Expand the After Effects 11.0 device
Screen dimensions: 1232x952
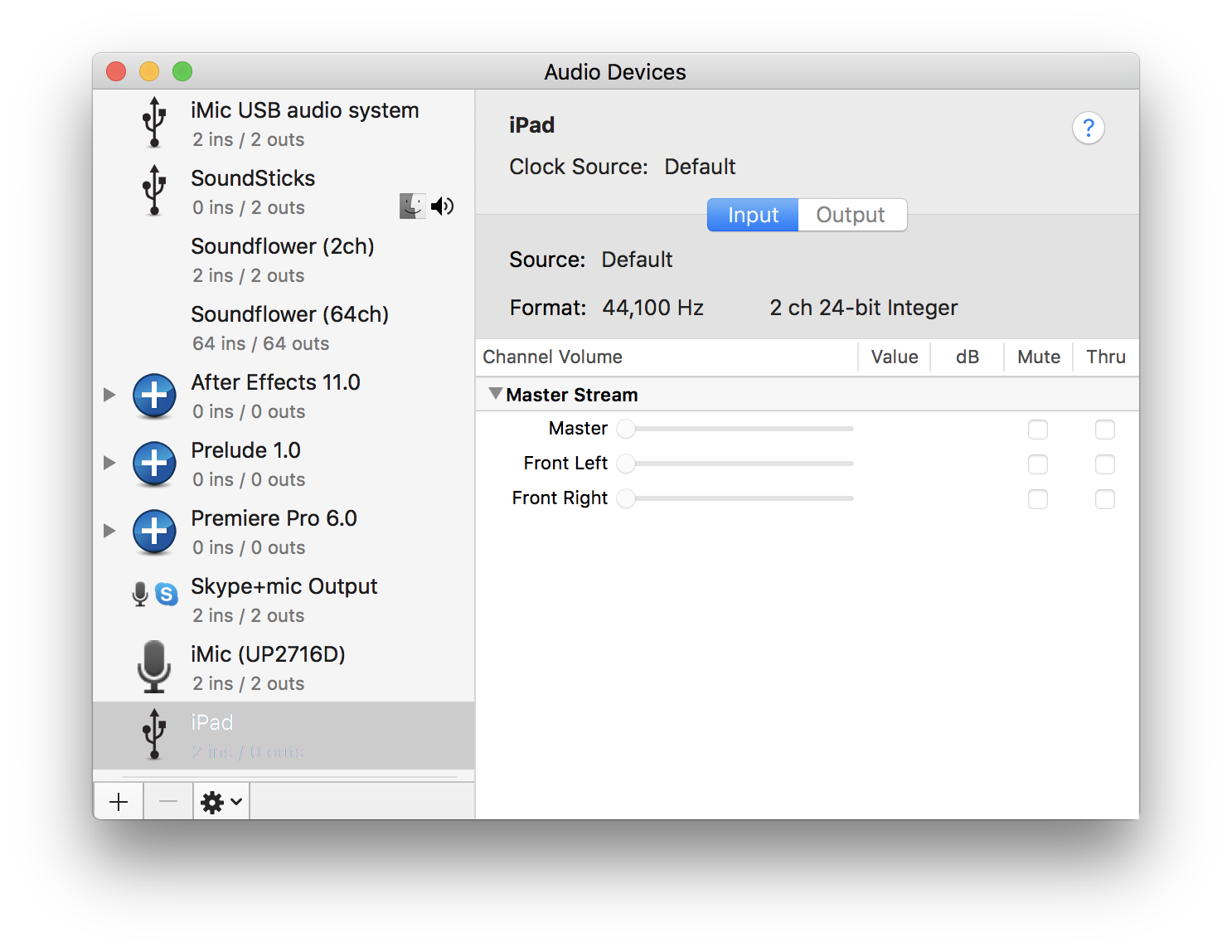point(109,395)
